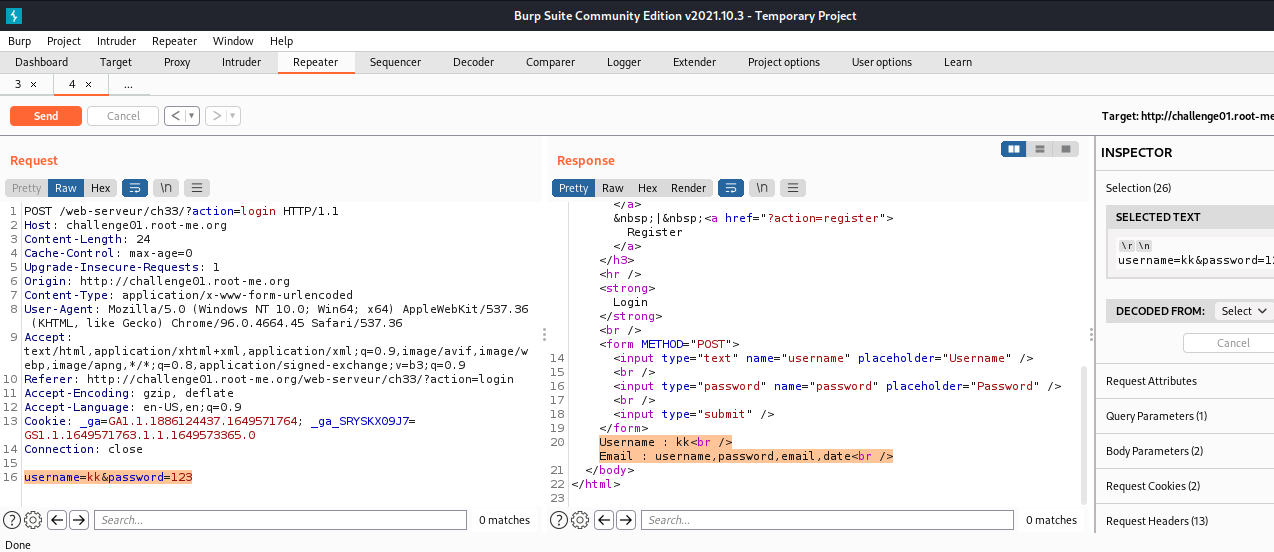Toggle word wrap icon in Response panel
The width and height of the screenshot is (1274, 552).
tap(731, 188)
